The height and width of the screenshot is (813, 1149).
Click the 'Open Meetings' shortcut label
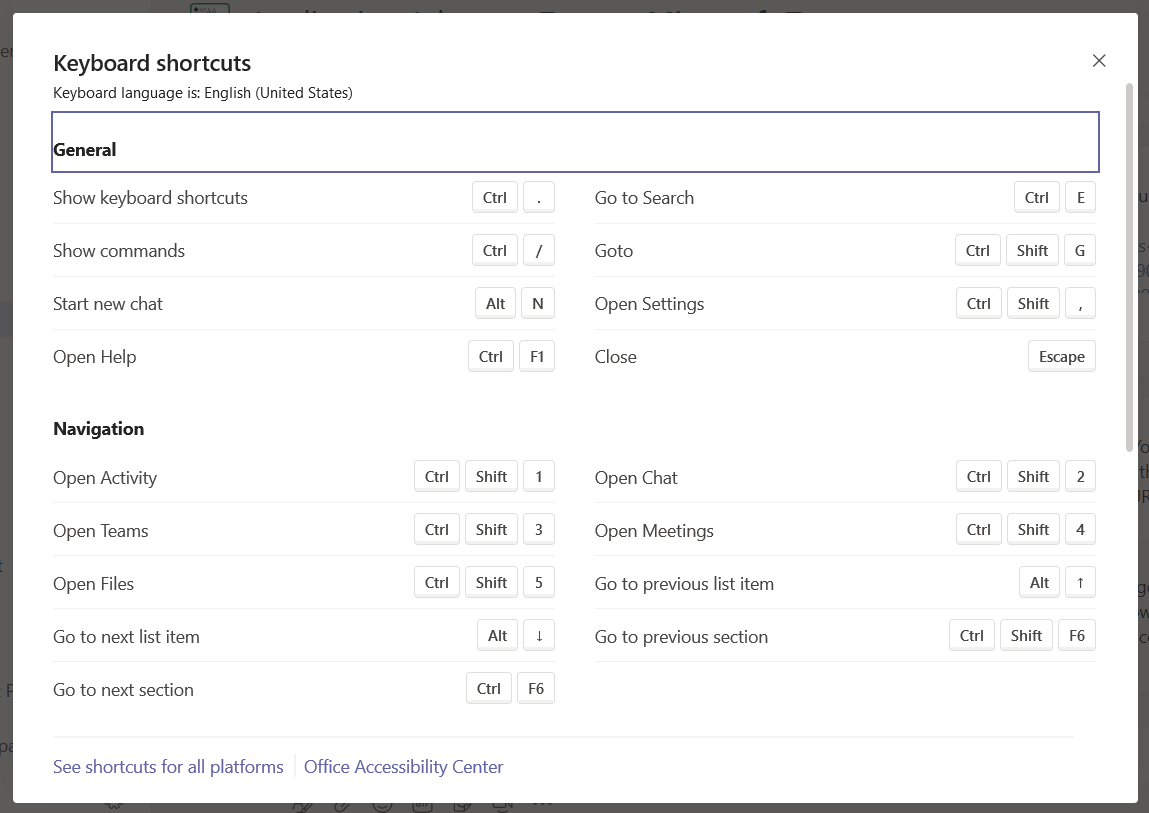[654, 531]
